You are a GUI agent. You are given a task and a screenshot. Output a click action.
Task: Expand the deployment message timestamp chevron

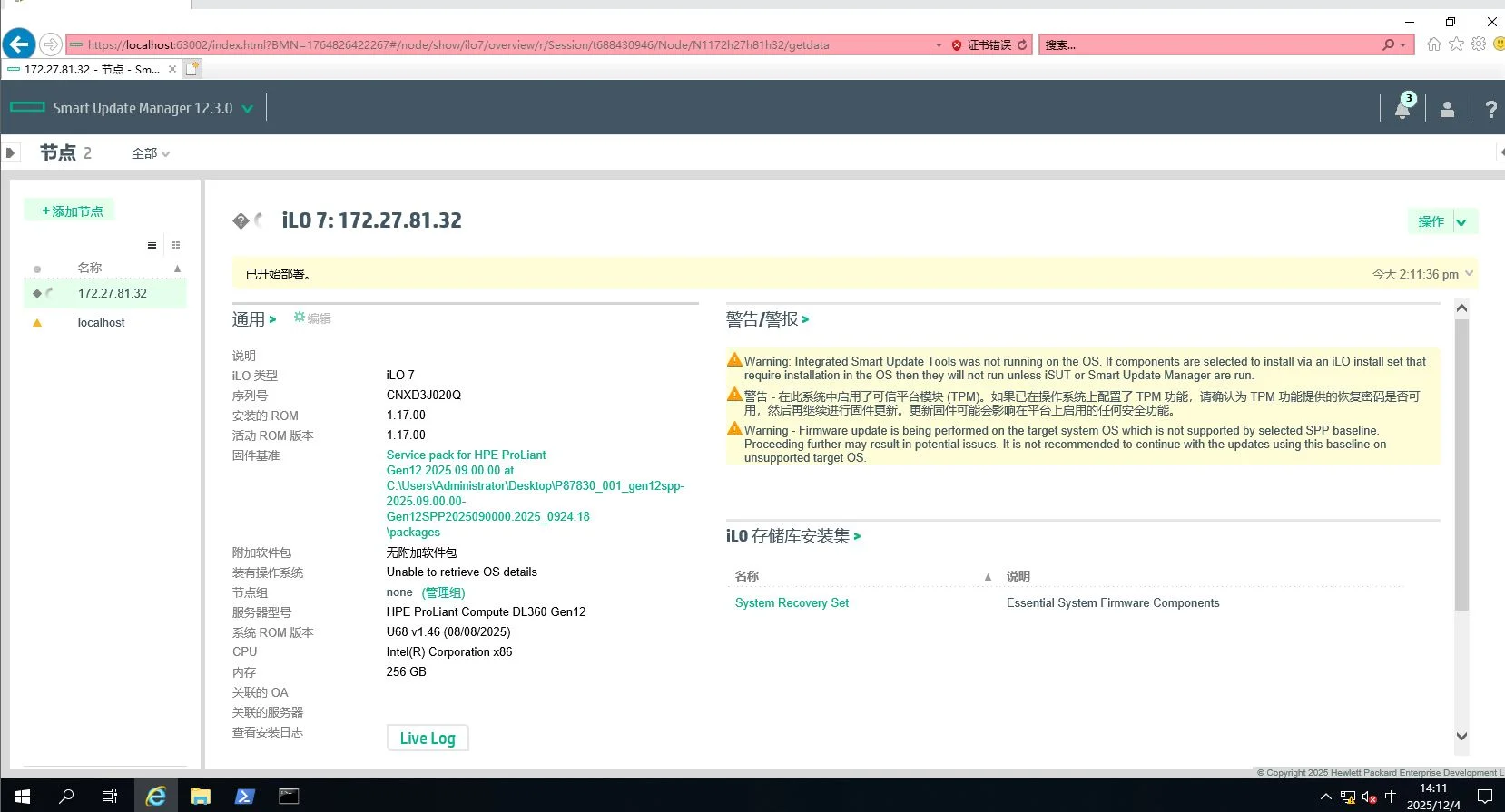1470,273
